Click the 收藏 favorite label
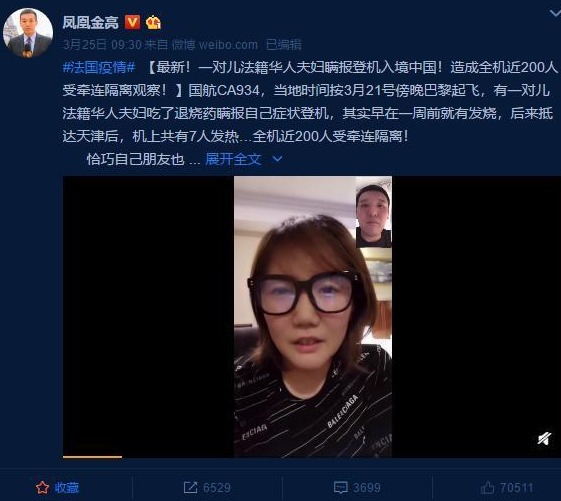Viewport: 561px width, 501px height. pos(67,488)
